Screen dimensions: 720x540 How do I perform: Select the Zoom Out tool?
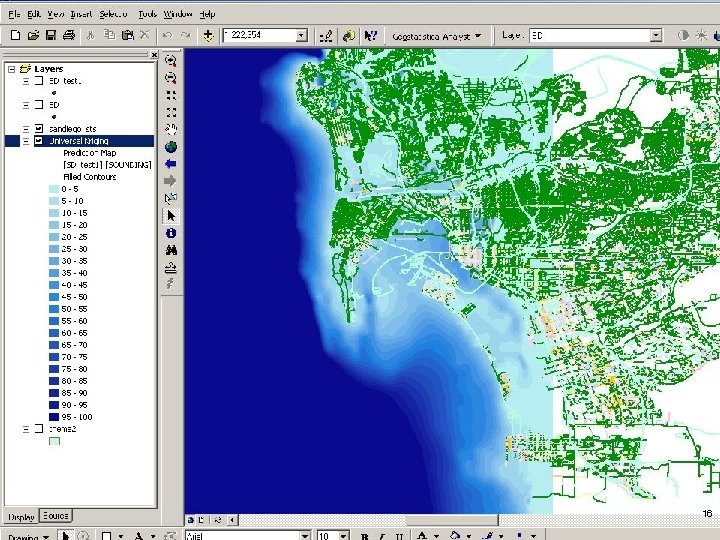pos(171,78)
